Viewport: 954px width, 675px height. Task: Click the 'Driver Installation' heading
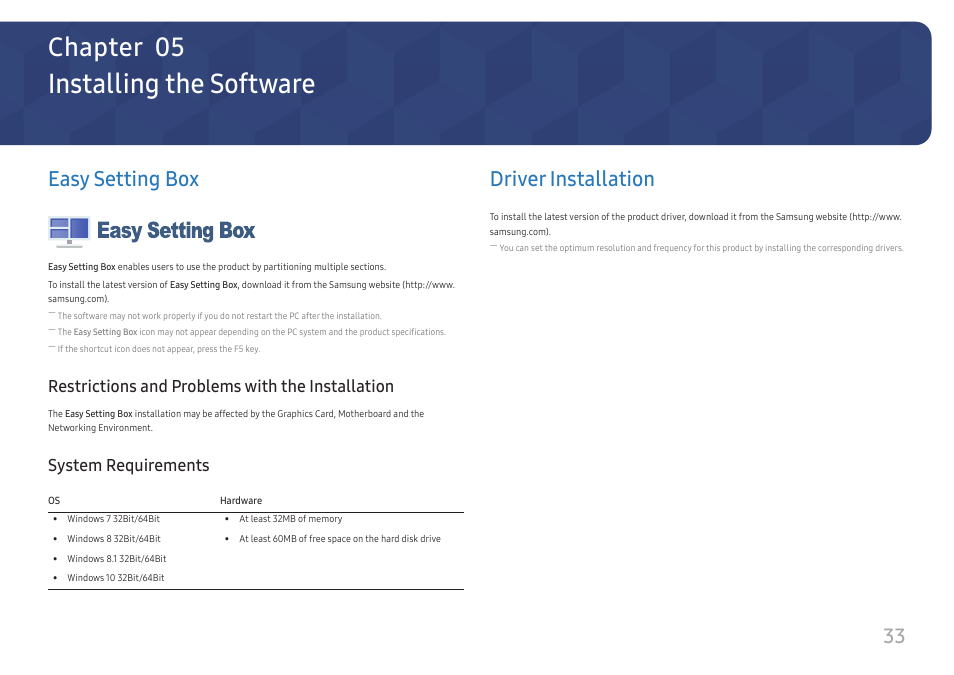[572, 179]
